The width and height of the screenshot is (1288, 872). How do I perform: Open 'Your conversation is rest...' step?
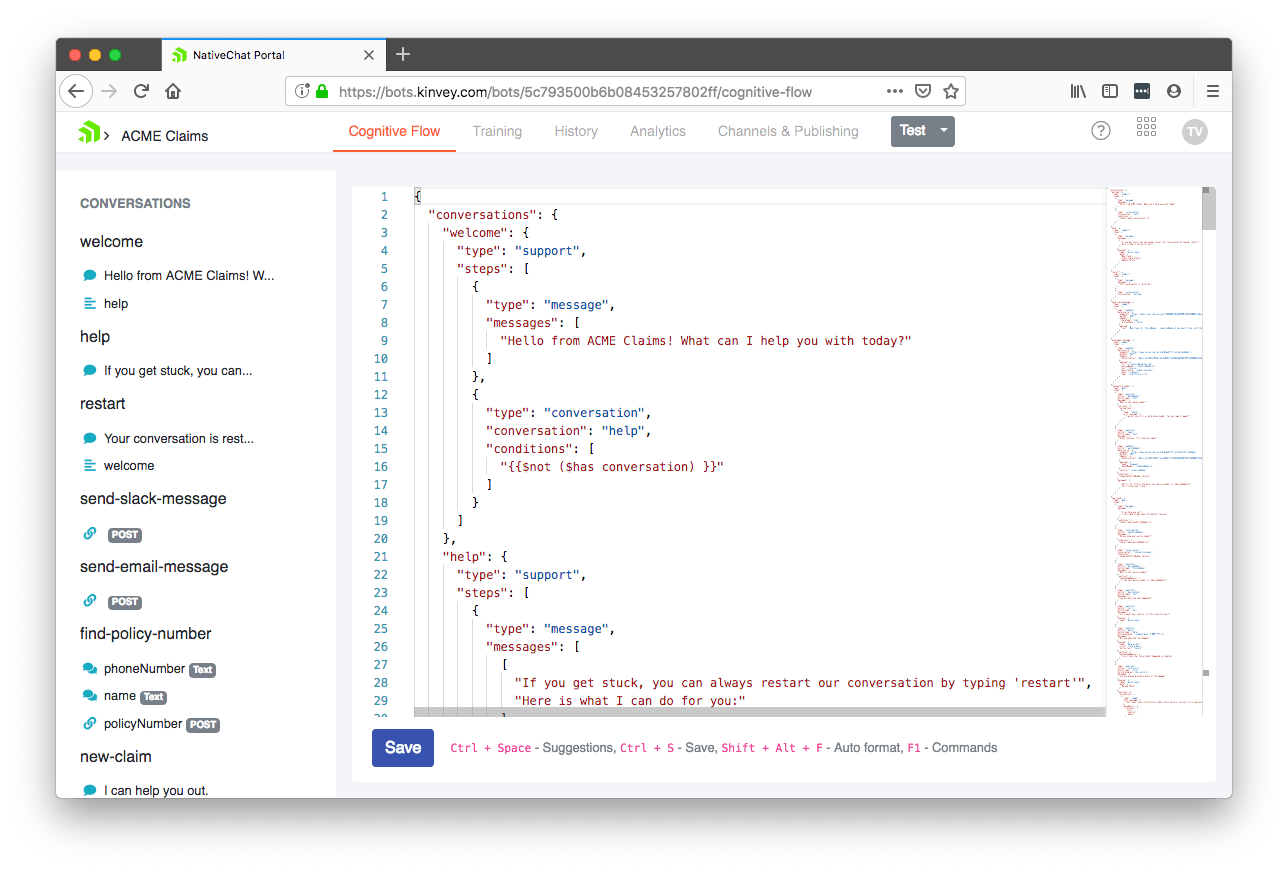pyautogui.click(x=179, y=439)
